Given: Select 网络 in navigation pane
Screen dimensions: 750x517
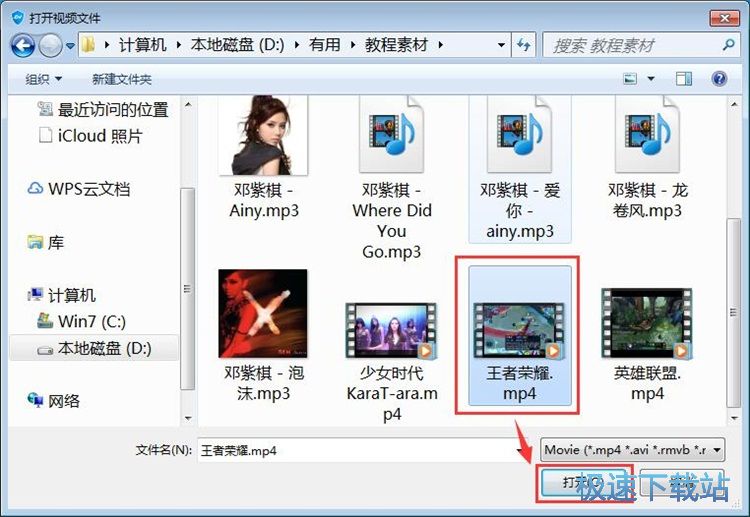Looking at the screenshot, I should pyautogui.click(x=64, y=400).
